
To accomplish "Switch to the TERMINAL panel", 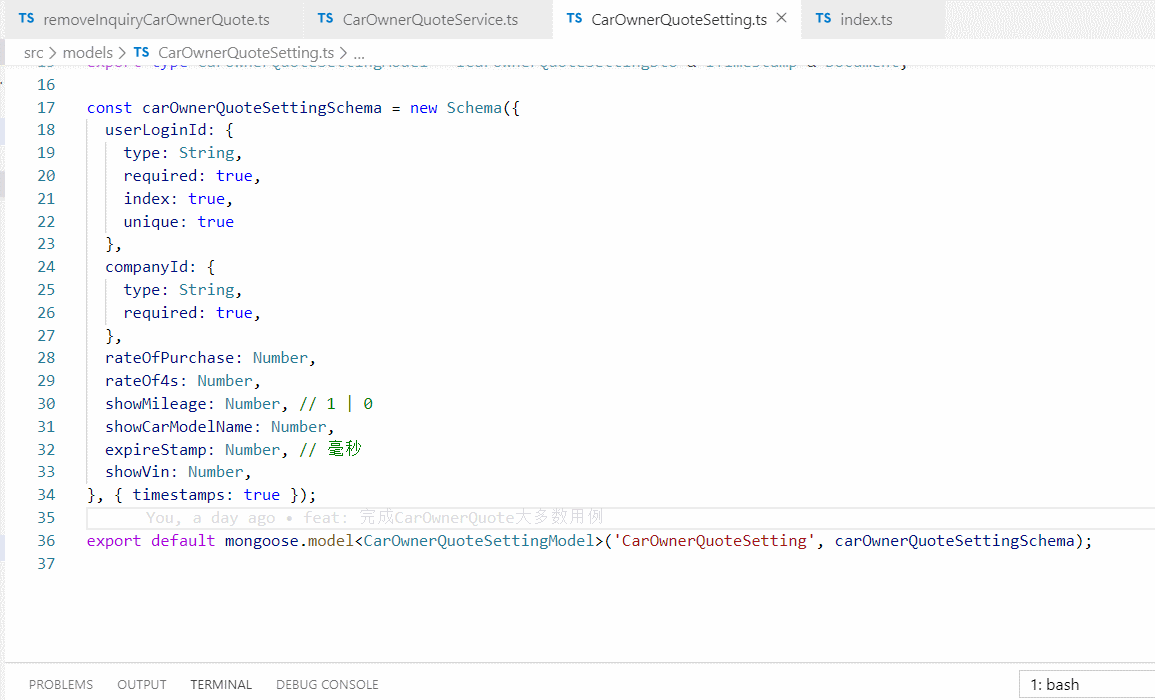I will coord(220,684).
